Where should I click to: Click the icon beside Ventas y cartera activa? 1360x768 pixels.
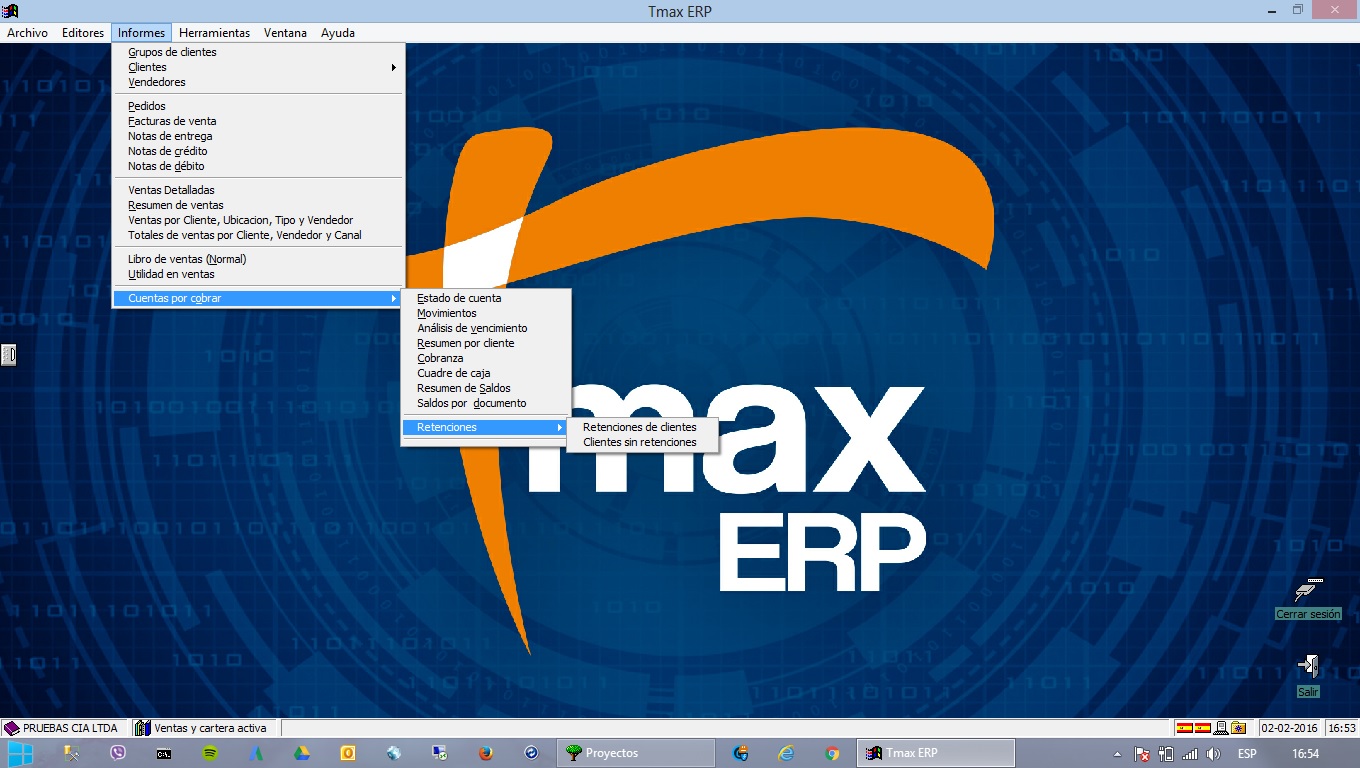pyautogui.click(x=143, y=728)
